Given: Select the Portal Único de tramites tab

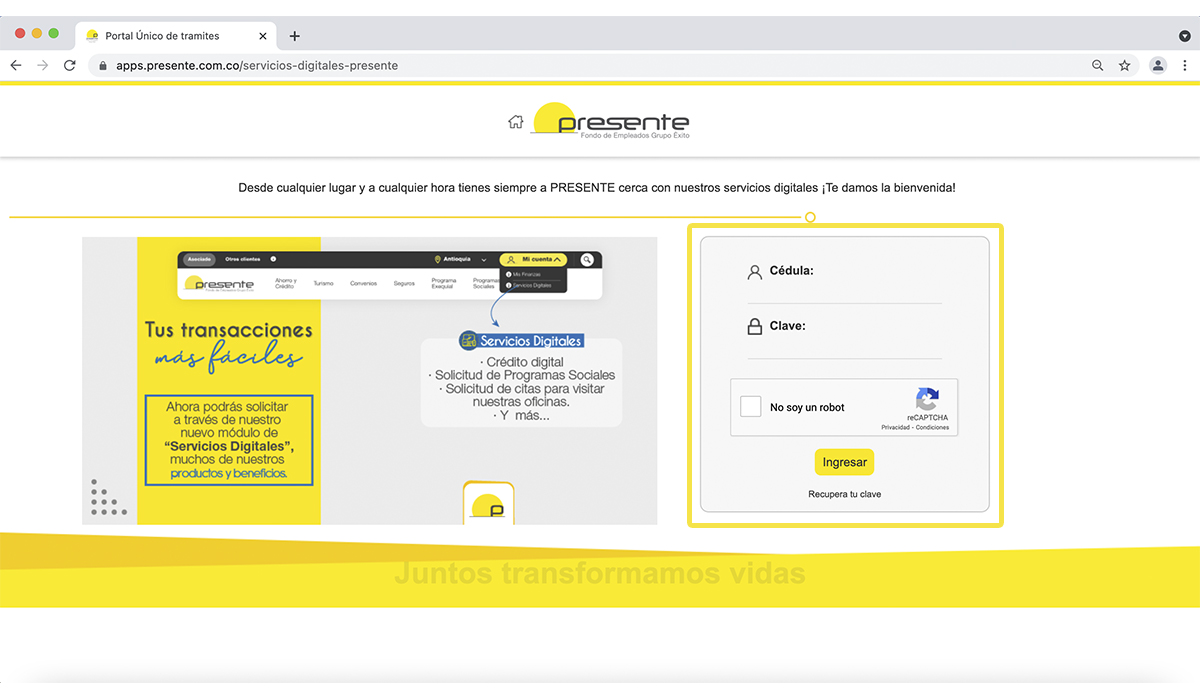Looking at the screenshot, I should click(163, 36).
